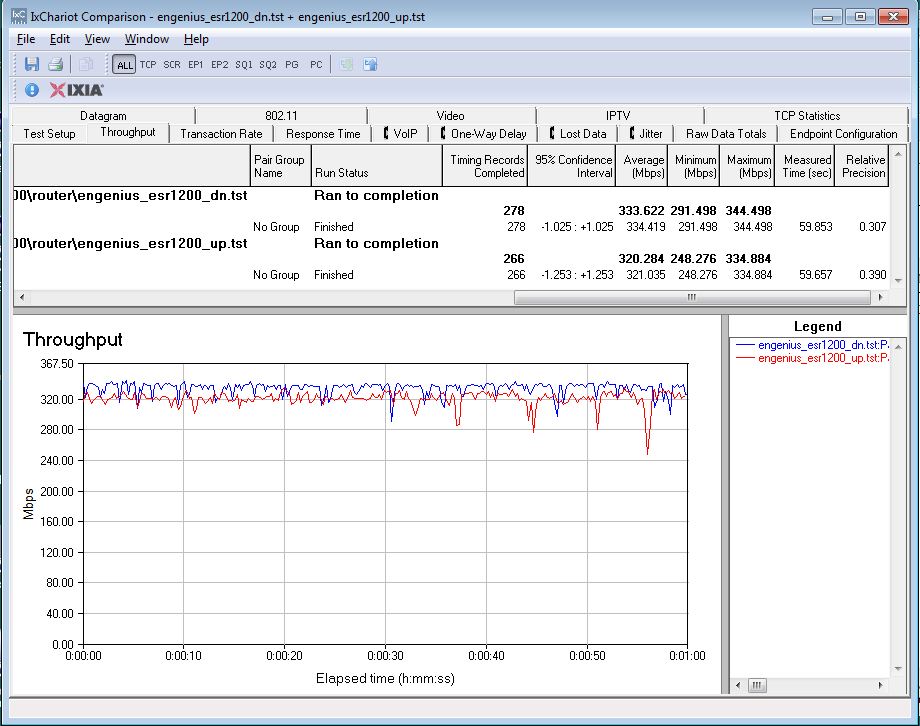This screenshot has height=726, width=920.
Task: Toggle the EP2 filter button
Action: click(x=219, y=65)
